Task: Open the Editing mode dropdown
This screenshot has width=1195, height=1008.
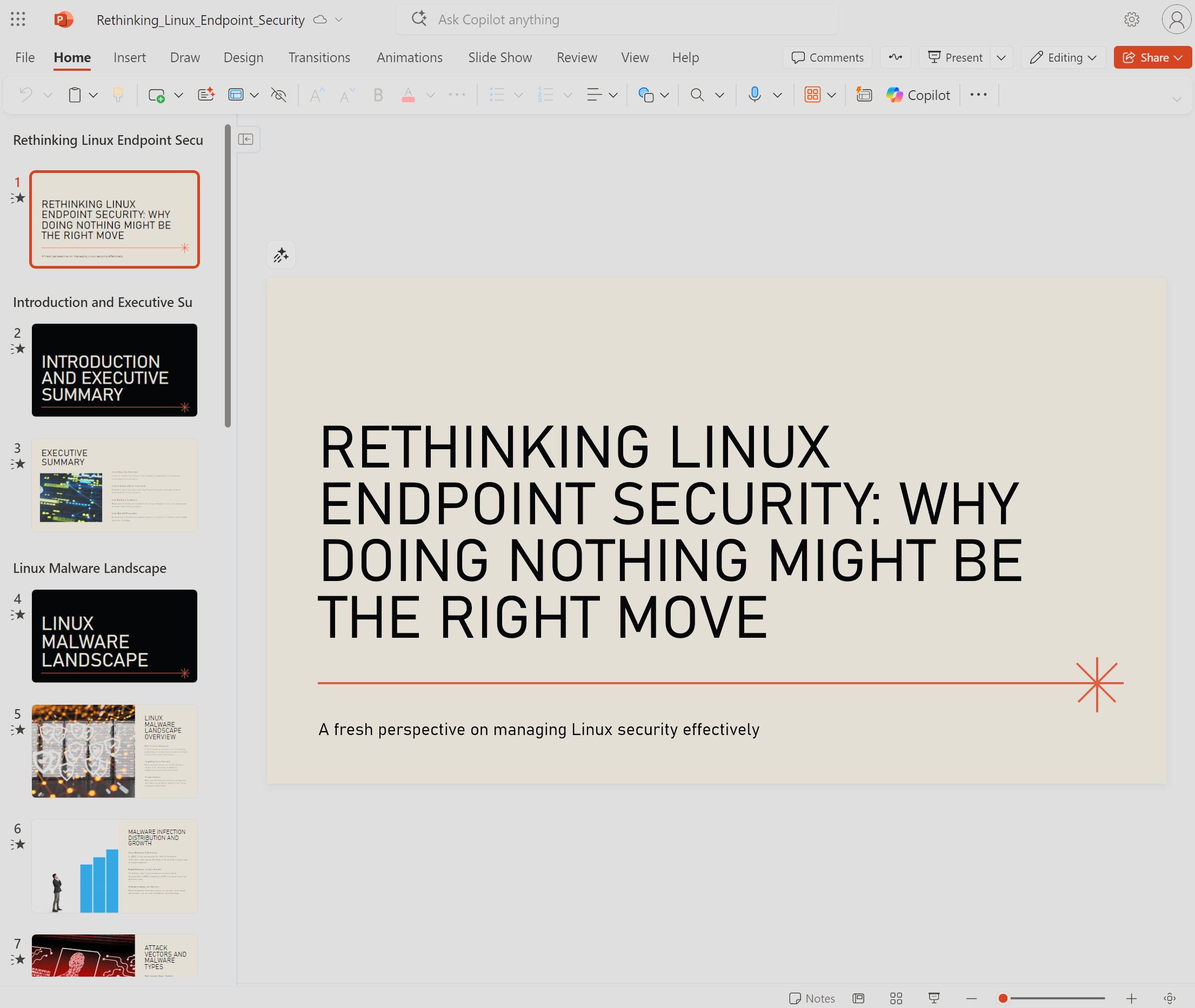Action: click(1063, 58)
